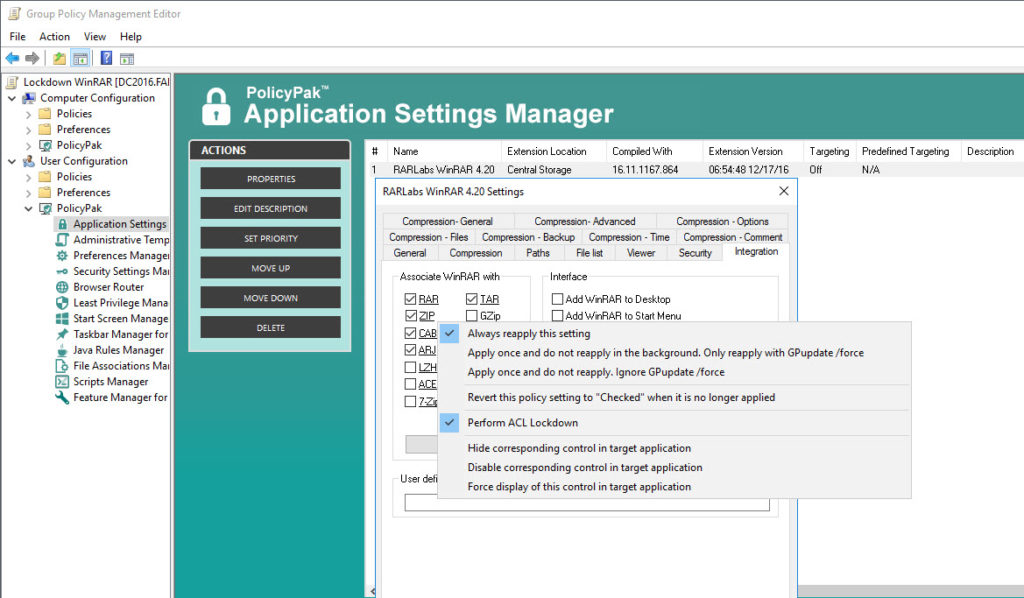
Task: Check the ACE association checkbox
Action: [x=410, y=384]
